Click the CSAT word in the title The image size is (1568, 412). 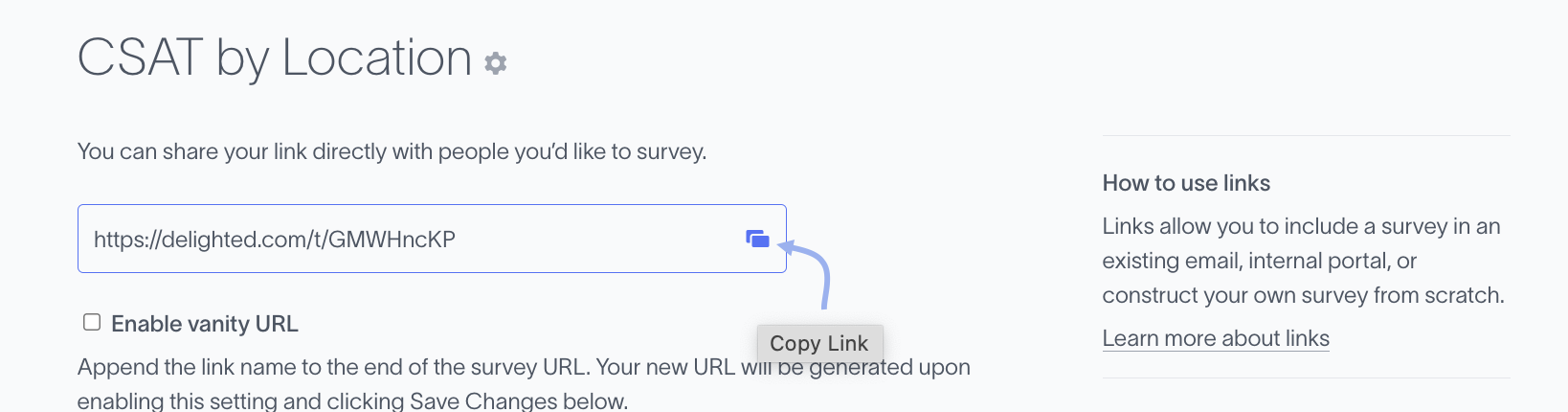pos(140,57)
